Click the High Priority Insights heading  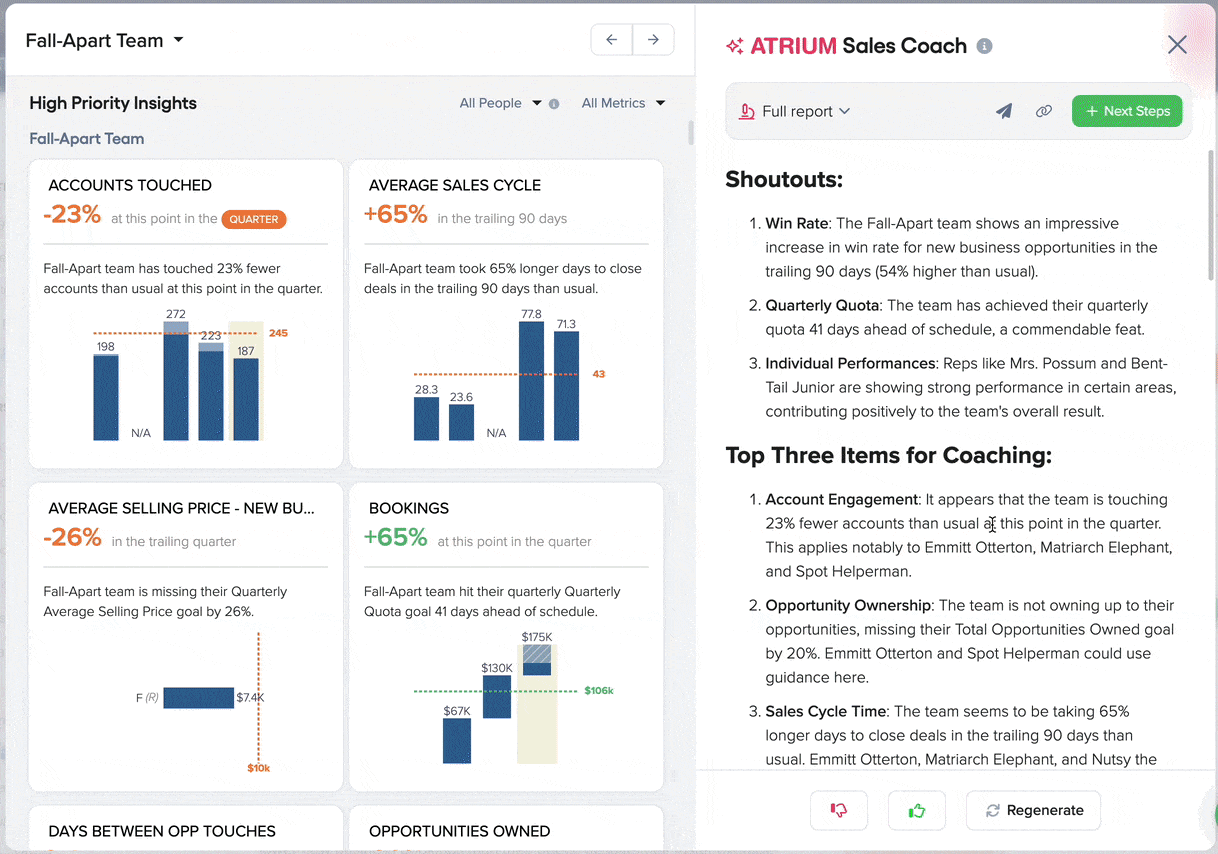coord(113,103)
